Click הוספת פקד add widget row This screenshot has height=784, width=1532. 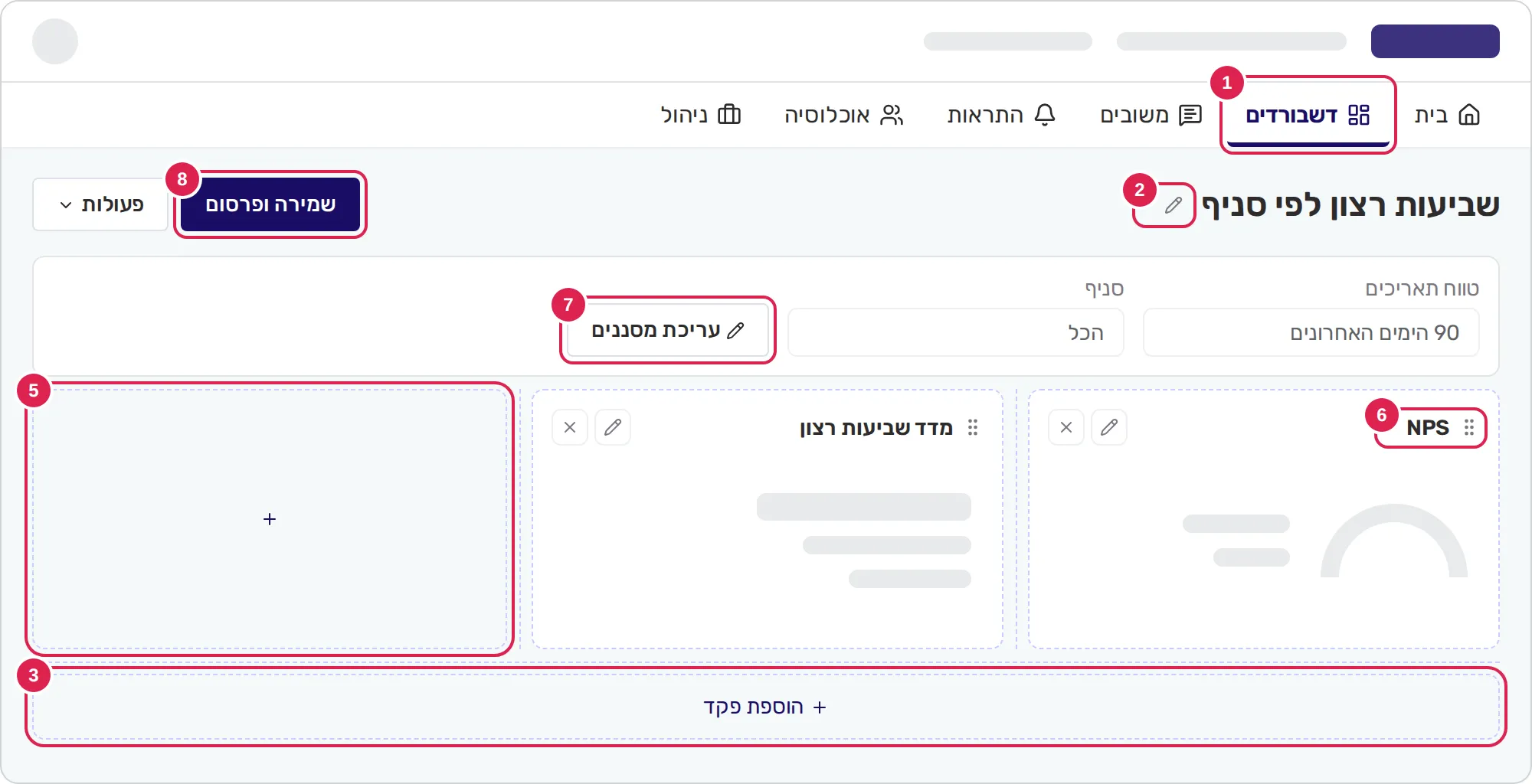(766, 707)
